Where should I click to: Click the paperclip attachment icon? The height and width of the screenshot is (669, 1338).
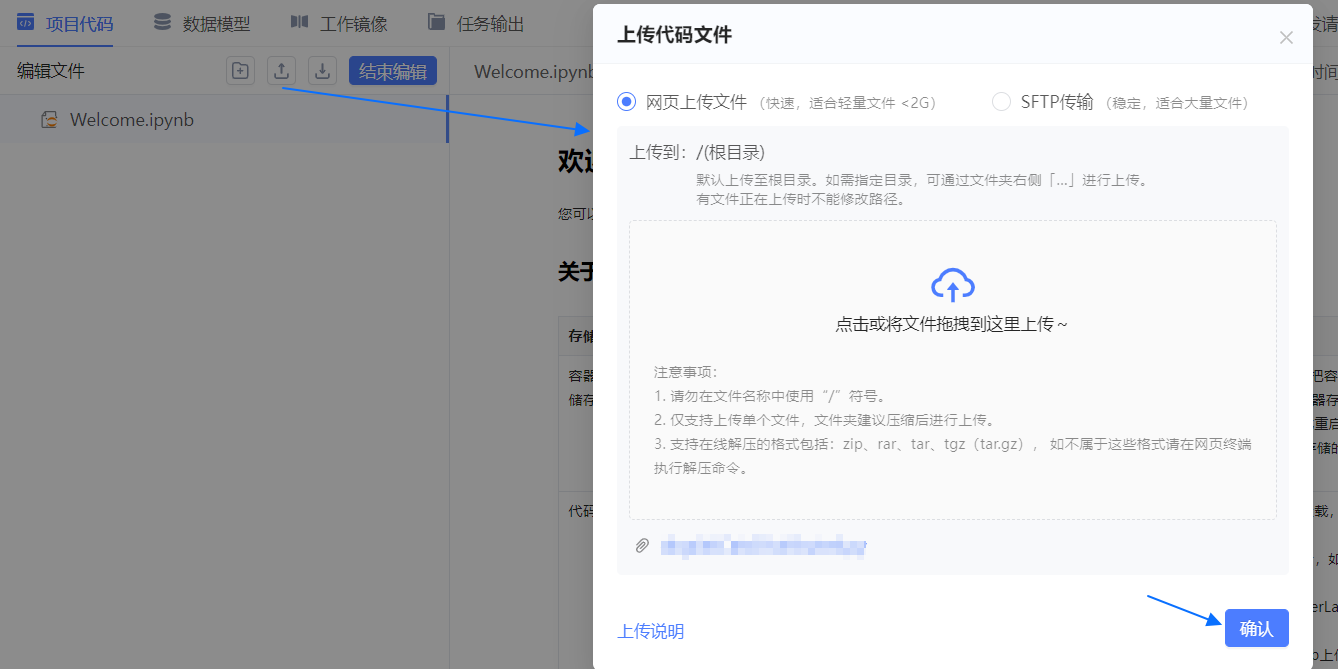coord(642,545)
